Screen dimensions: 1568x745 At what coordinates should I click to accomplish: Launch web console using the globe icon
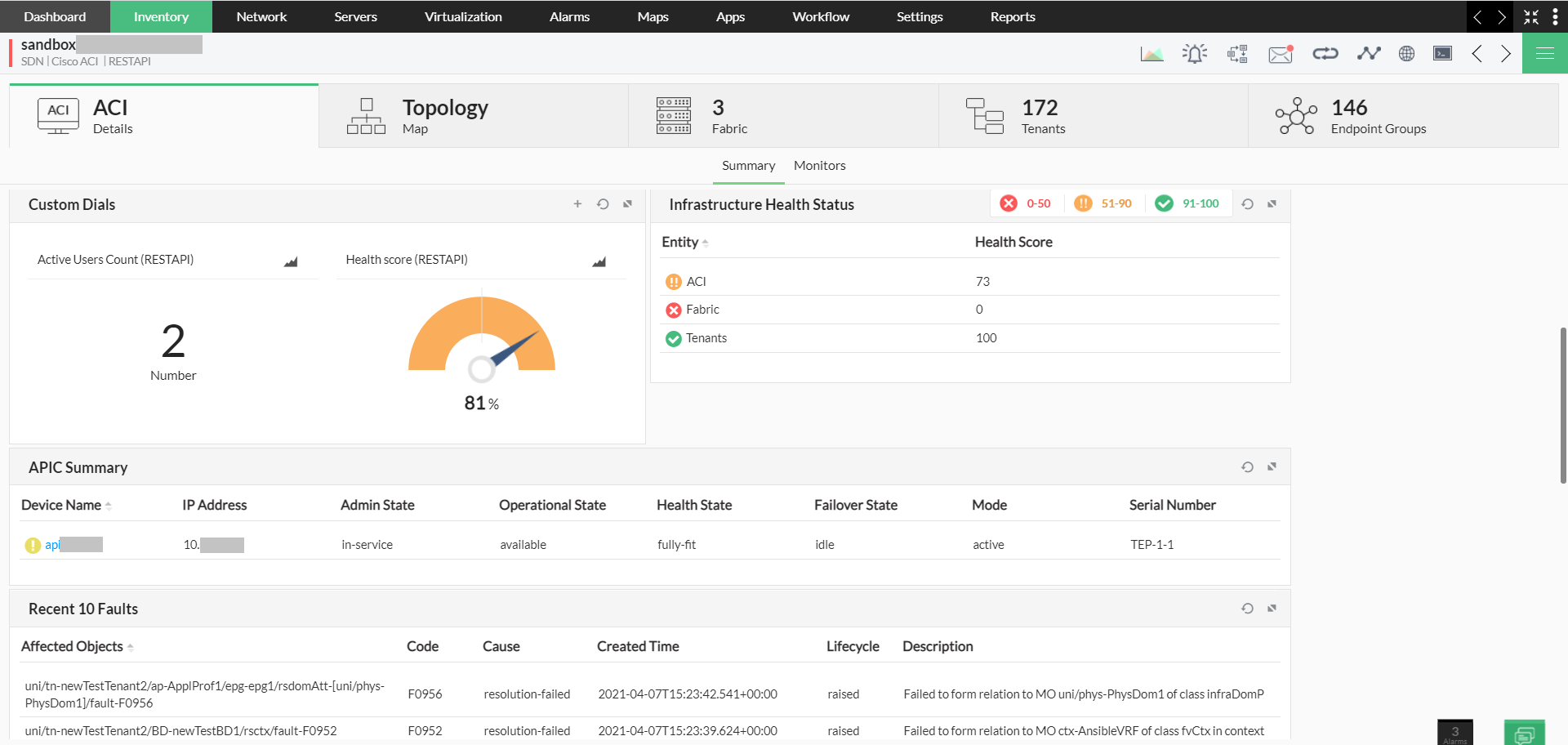coord(1406,53)
